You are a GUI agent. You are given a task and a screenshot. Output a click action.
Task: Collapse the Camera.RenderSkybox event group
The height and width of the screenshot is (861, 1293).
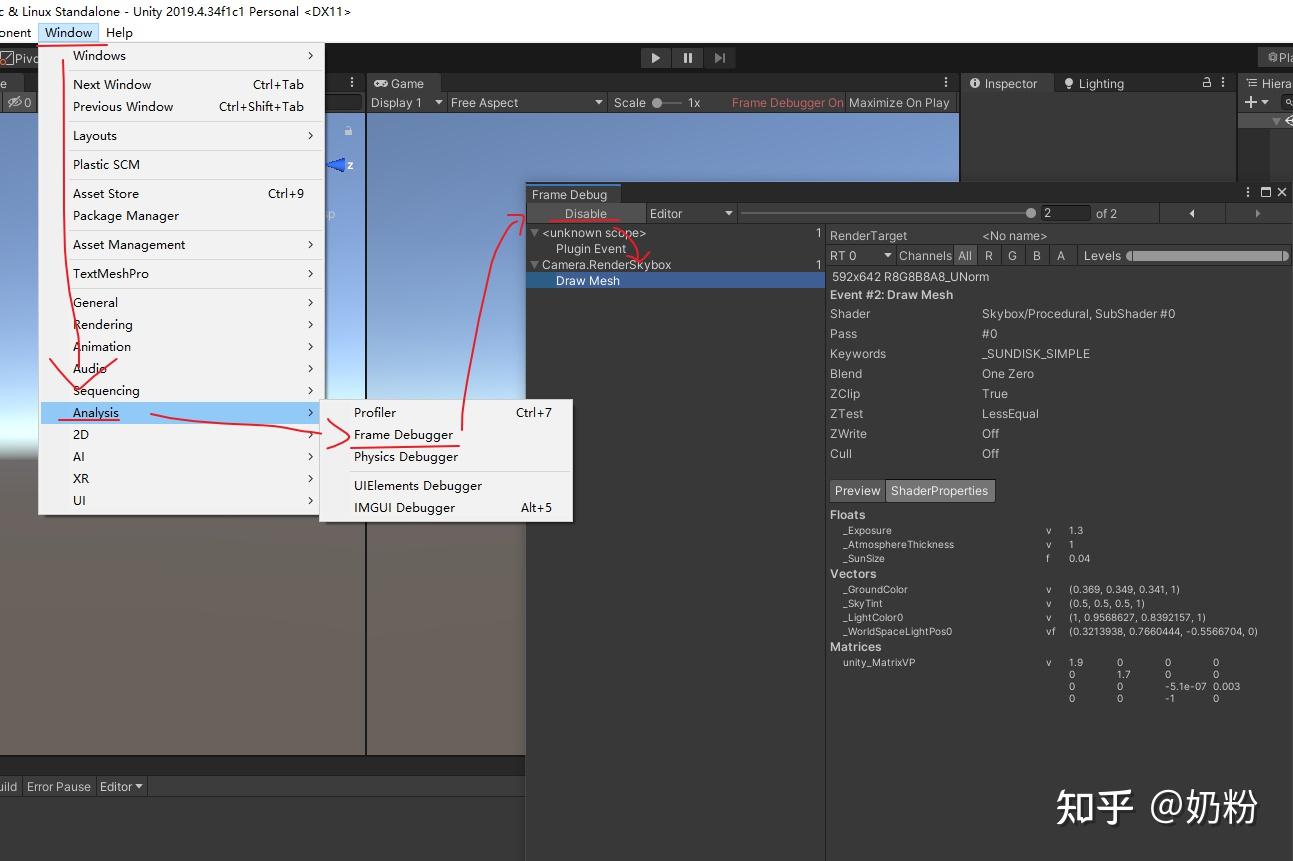(x=534, y=264)
